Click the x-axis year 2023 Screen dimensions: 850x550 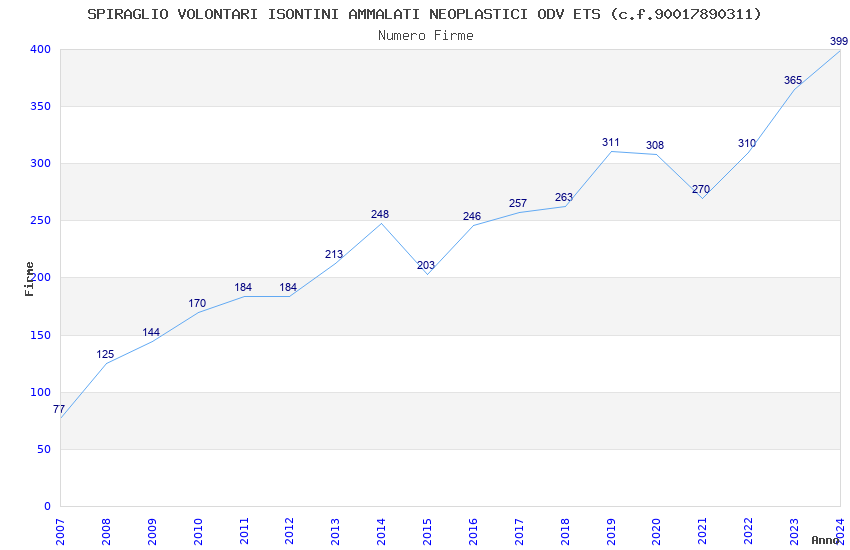coord(794,532)
